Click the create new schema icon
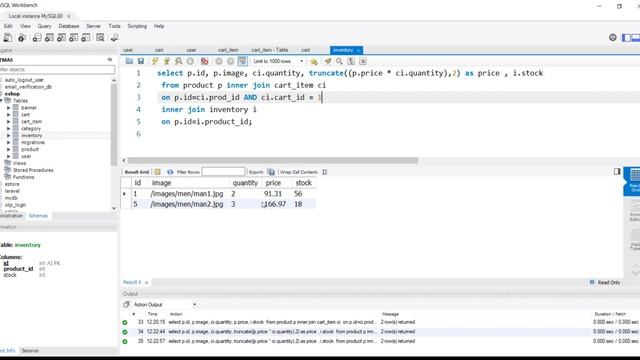Image resolution: width=640 pixels, height=360 pixels. pos(37,38)
